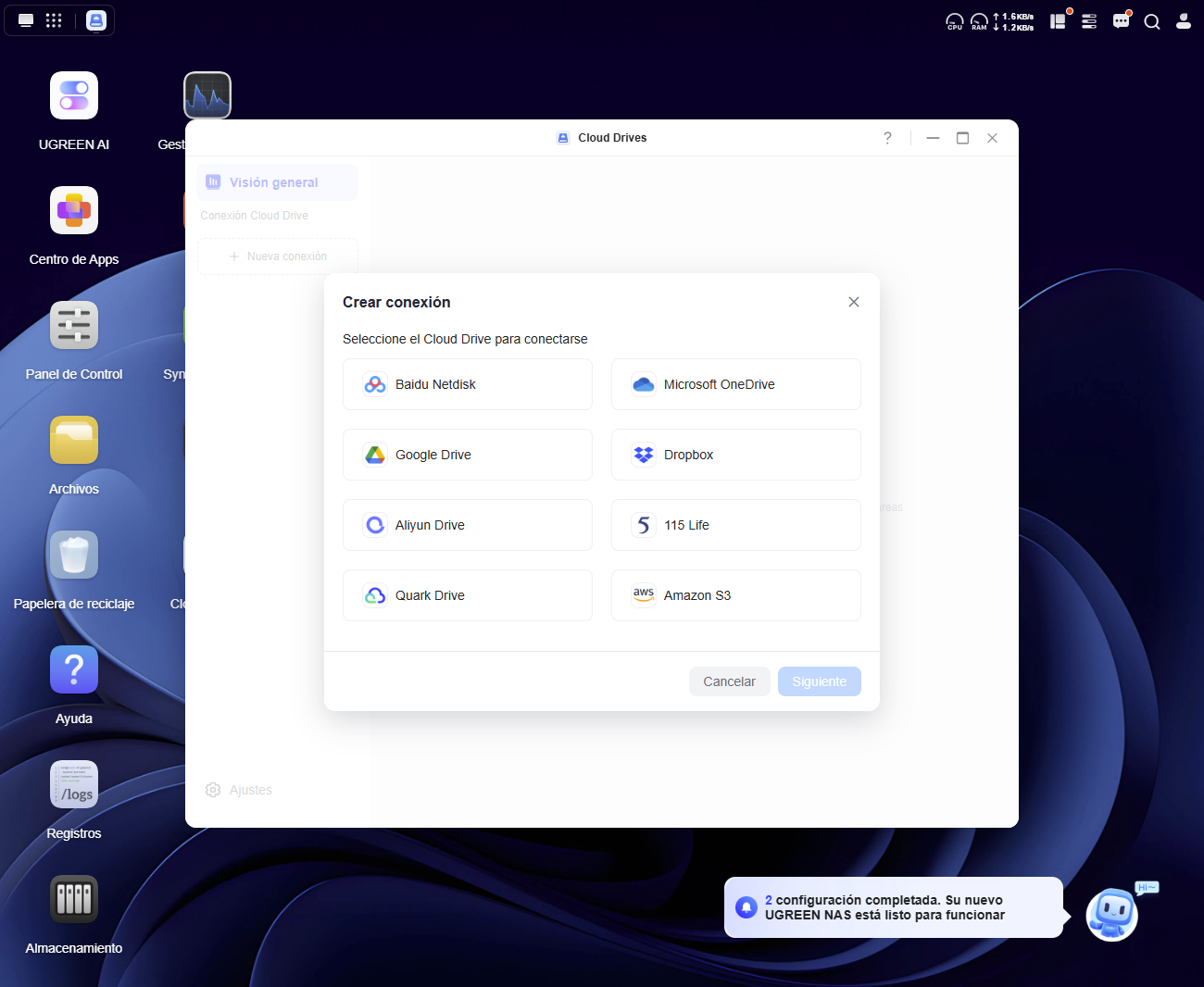Open the app grid launcher

(54, 20)
